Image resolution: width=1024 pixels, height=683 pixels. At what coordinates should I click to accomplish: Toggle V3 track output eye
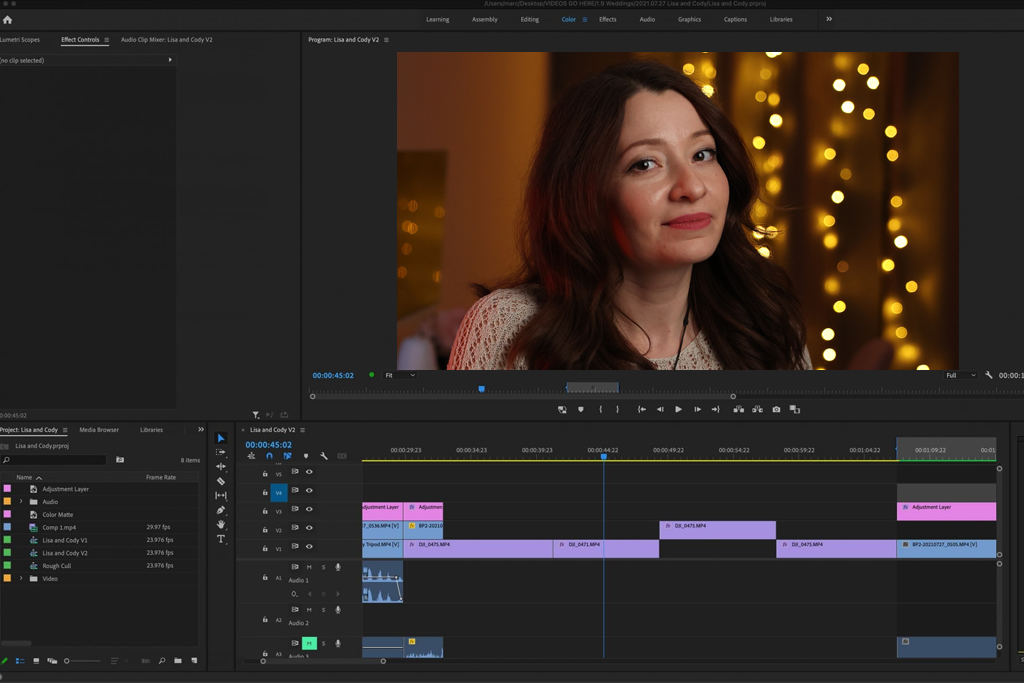pyautogui.click(x=310, y=509)
